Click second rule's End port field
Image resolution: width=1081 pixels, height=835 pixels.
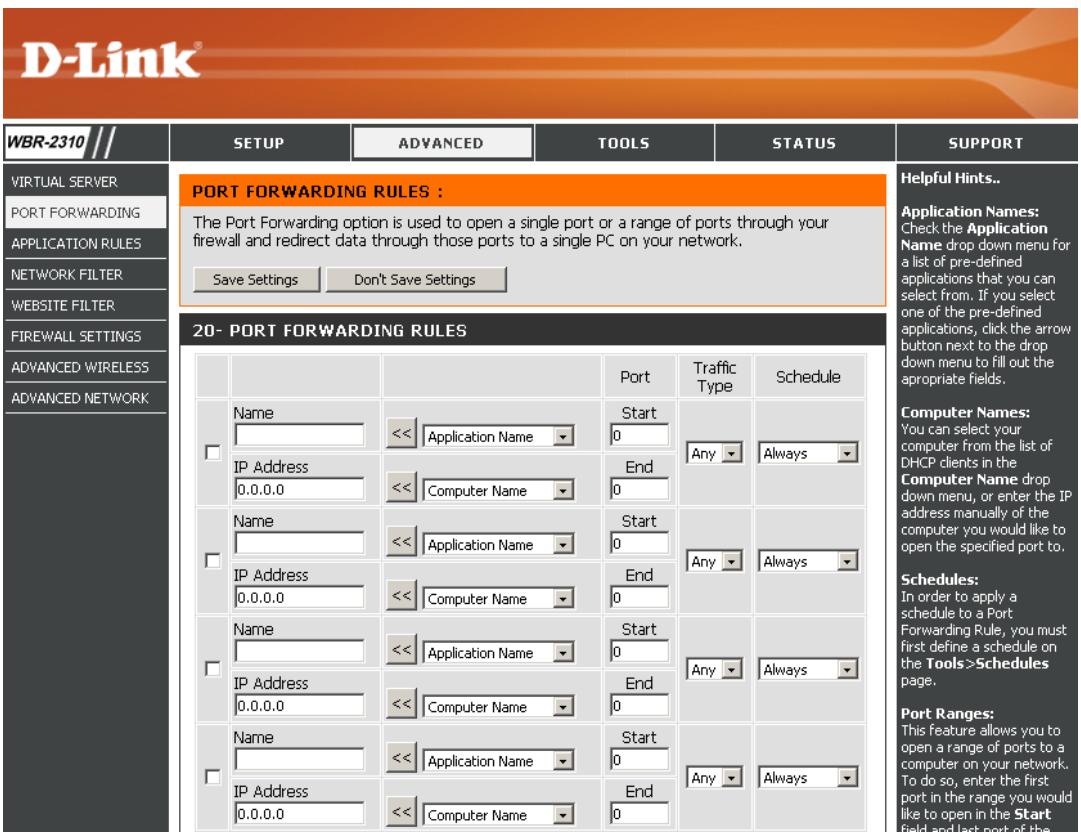click(639, 597)
